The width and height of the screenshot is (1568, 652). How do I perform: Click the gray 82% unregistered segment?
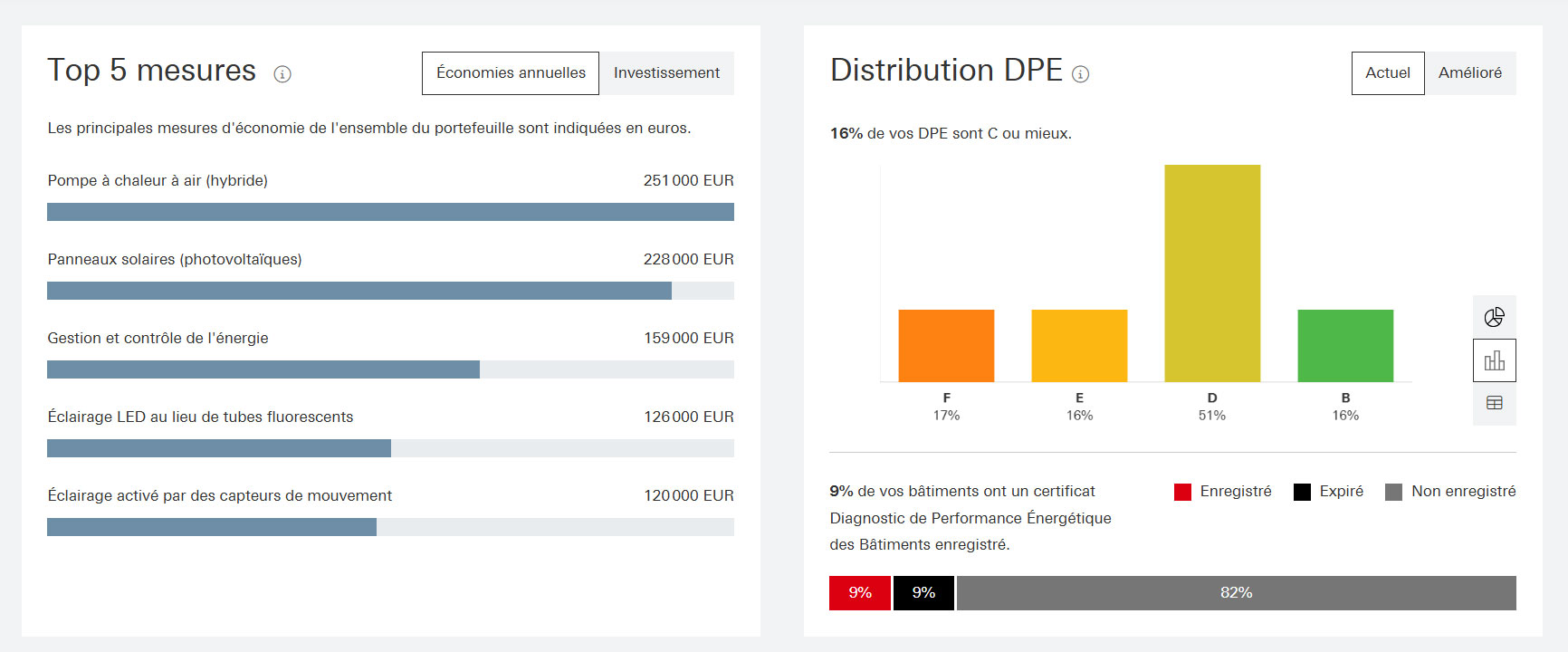(x=1236, y=593)
